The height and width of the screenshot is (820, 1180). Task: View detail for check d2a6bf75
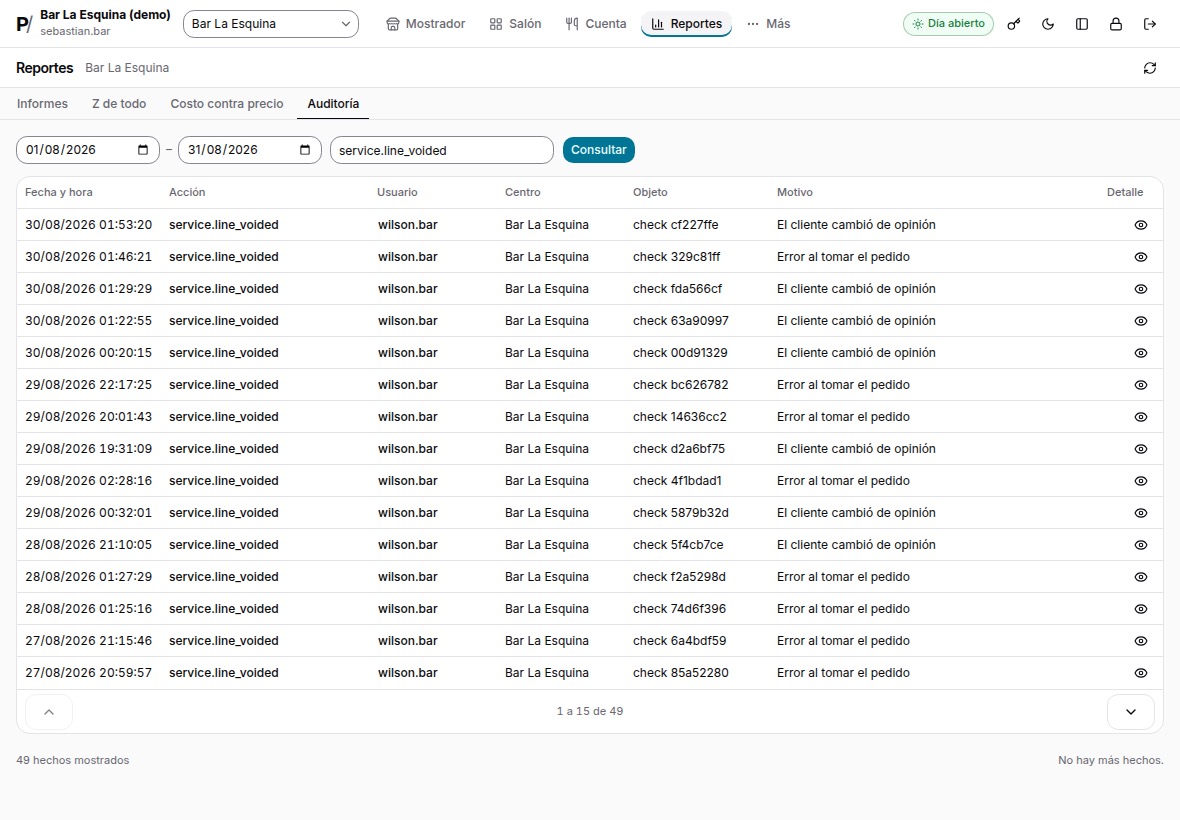[1140, 449]
